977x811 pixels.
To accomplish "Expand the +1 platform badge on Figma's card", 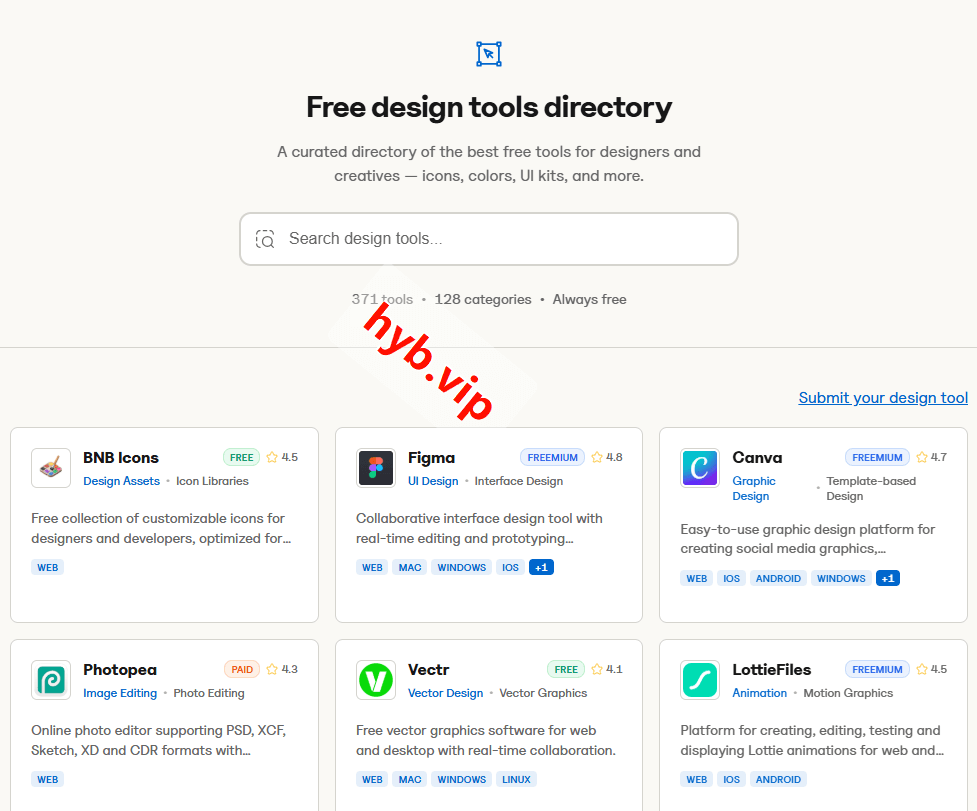I will point(541,567).
